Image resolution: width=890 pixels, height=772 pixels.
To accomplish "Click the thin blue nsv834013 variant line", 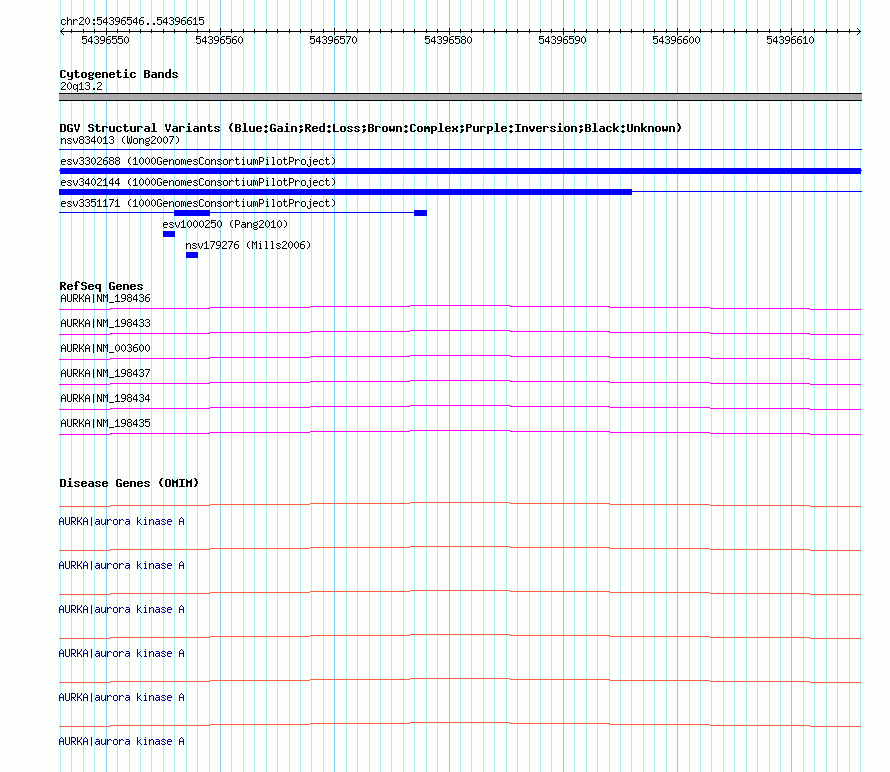I will click(460, 150).
